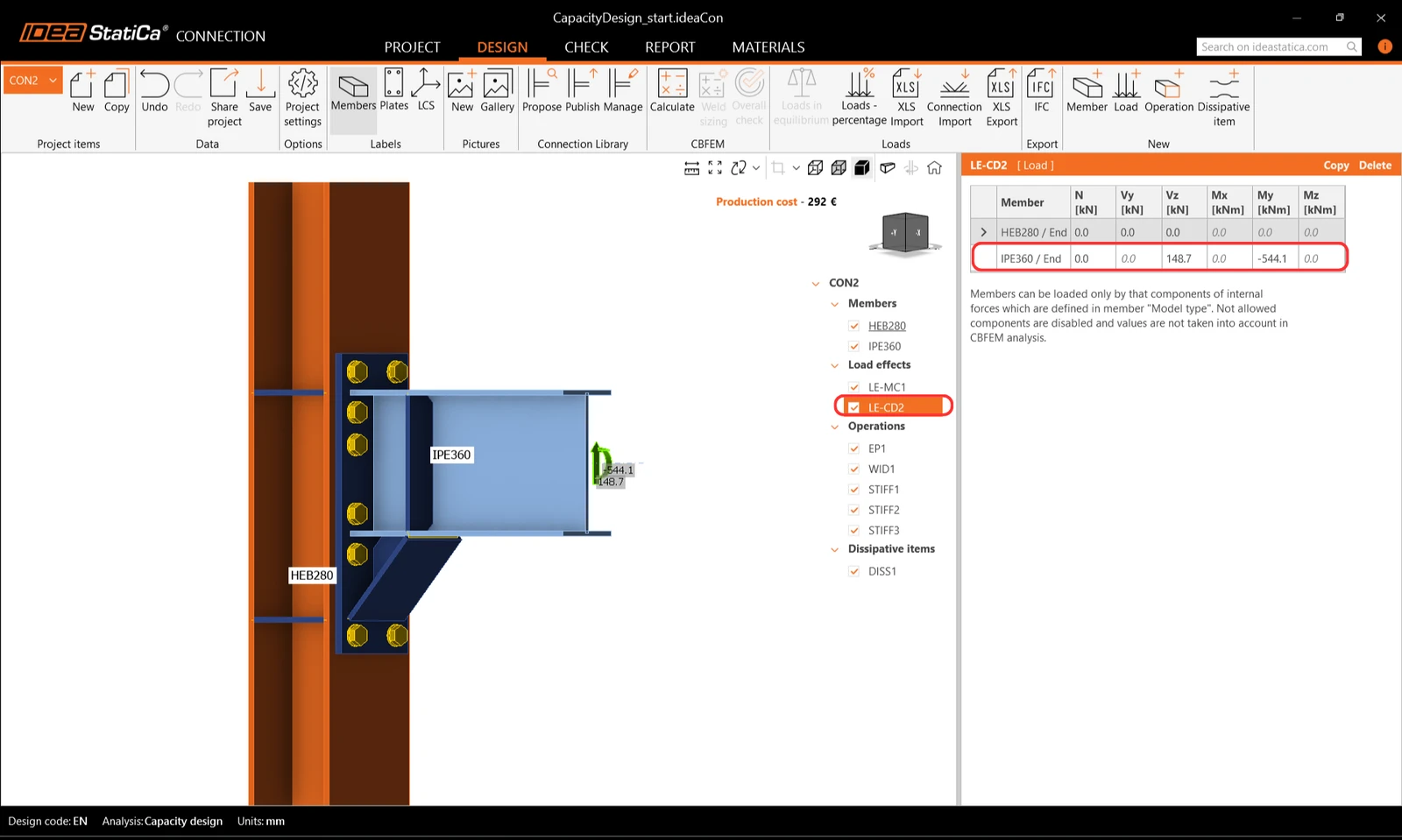Screen dimensions: 1402x840
Task: Open Share project
Action: click(224, 98)
